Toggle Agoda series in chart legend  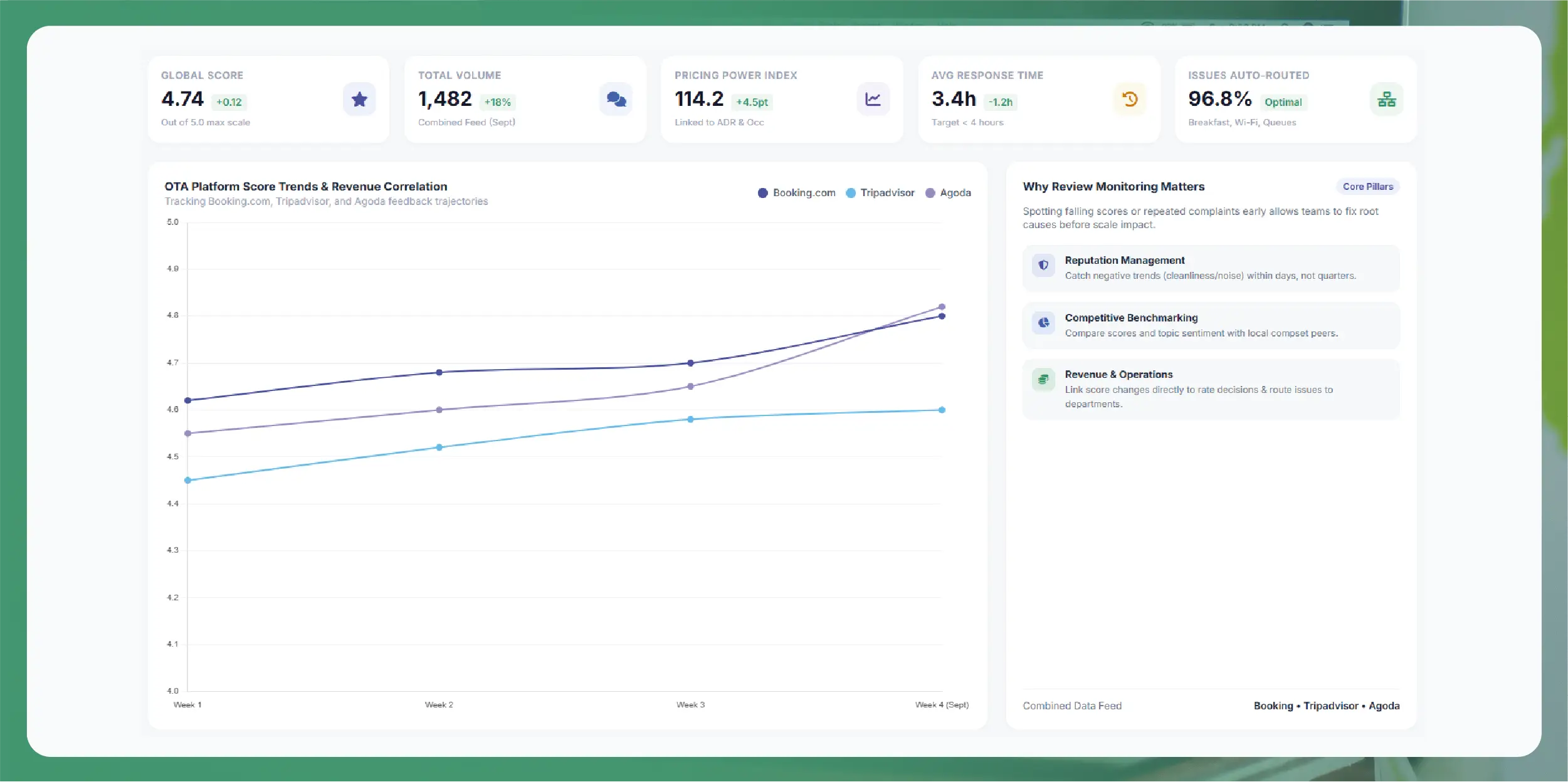(948, 193)
